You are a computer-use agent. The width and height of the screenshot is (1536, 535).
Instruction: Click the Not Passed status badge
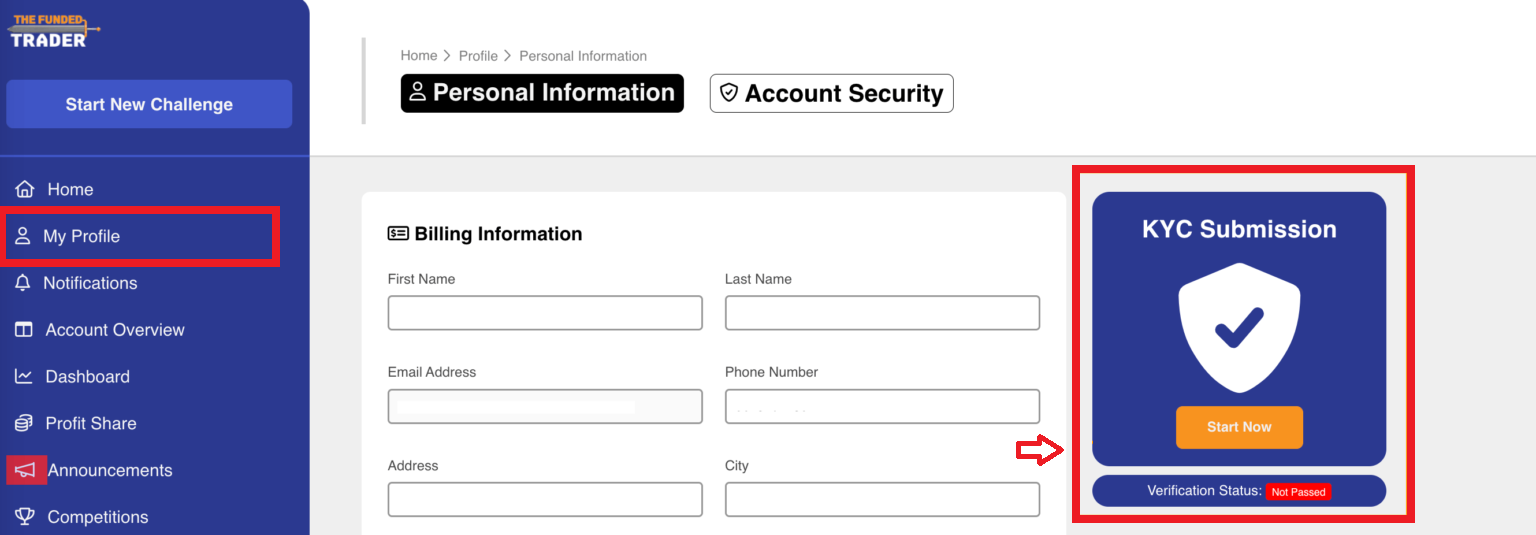coord(1298,492)
